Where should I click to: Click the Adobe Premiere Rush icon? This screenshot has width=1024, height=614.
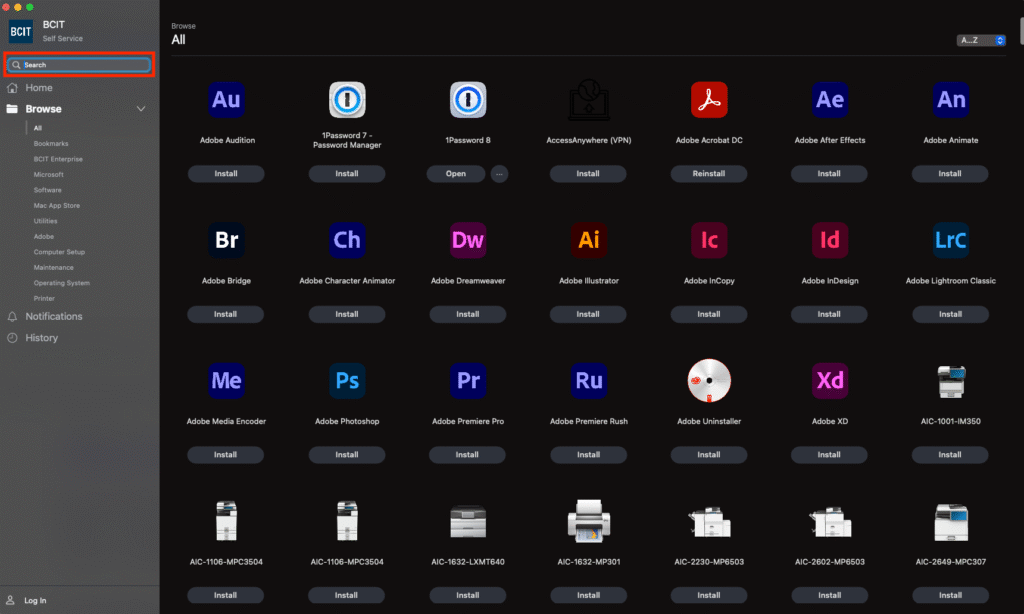[588, 380]
